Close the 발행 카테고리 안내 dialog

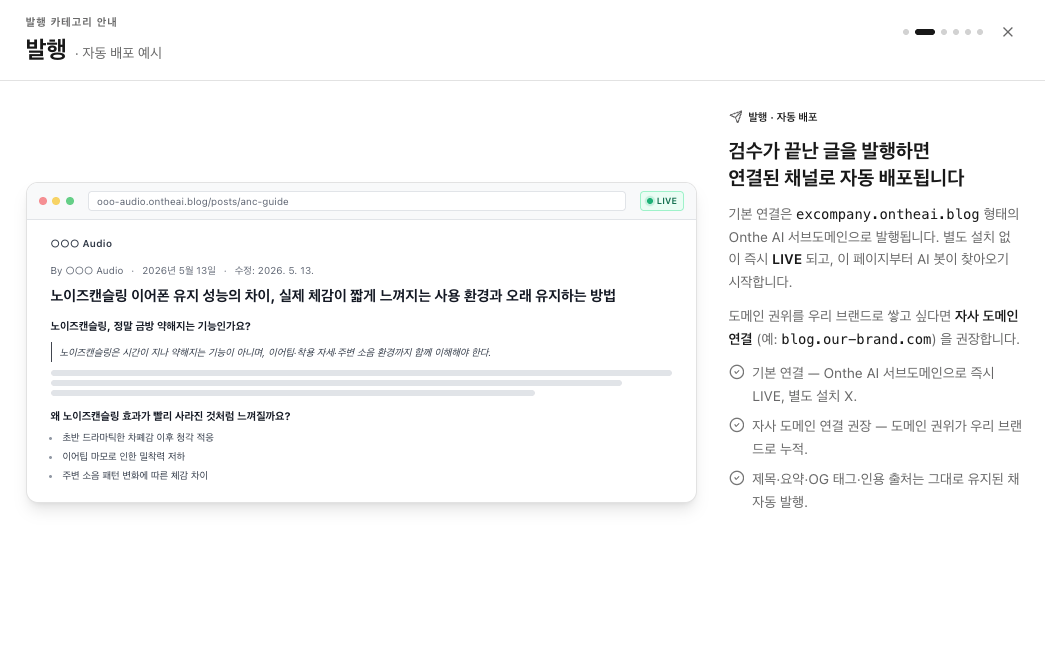point(1007,32)
